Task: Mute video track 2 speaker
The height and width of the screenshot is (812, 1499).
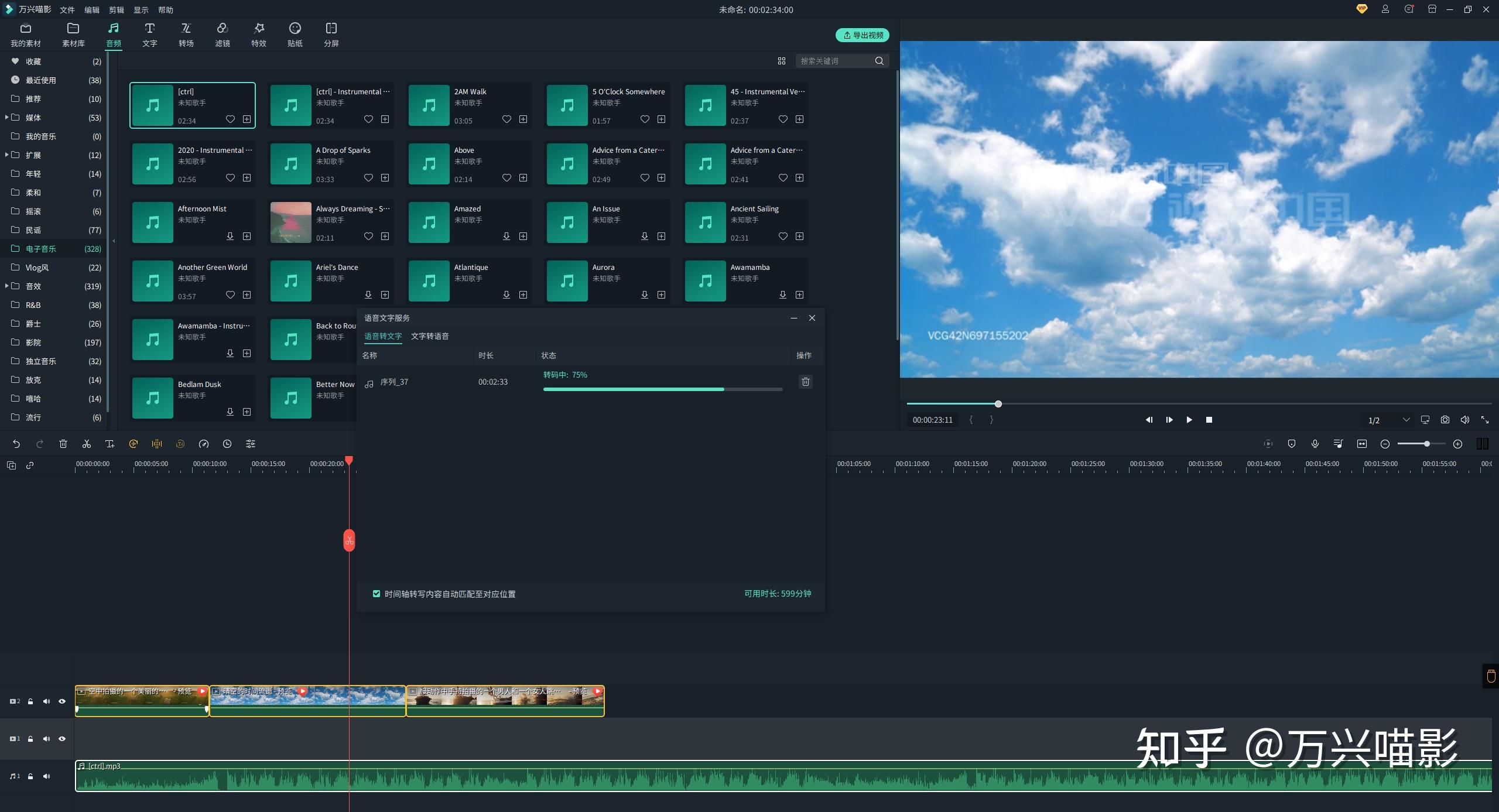Action: (46, 701)
